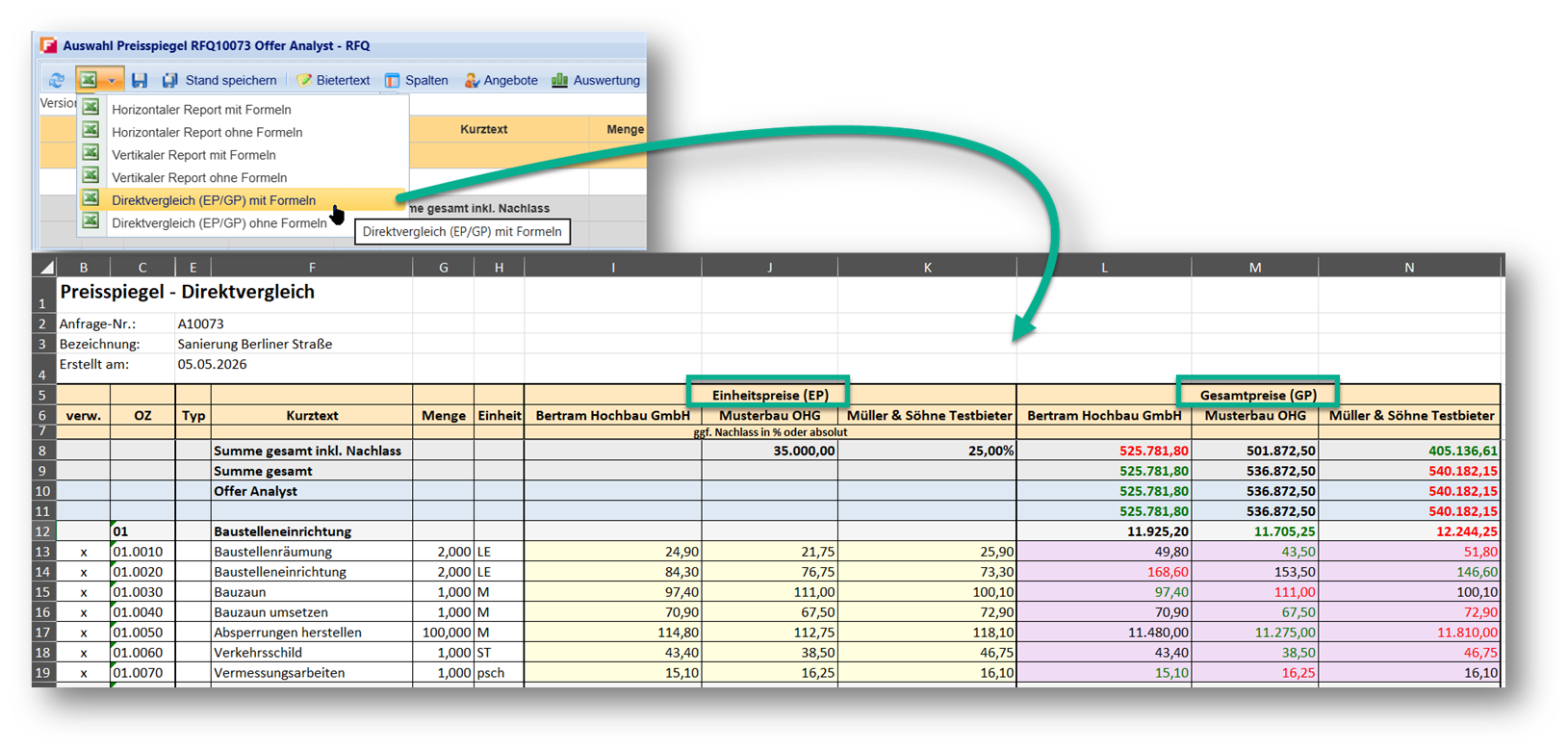Click the unit price cell 114,80
The image size is (1568, 750).
pyautogui.click(x=613, y=633)
